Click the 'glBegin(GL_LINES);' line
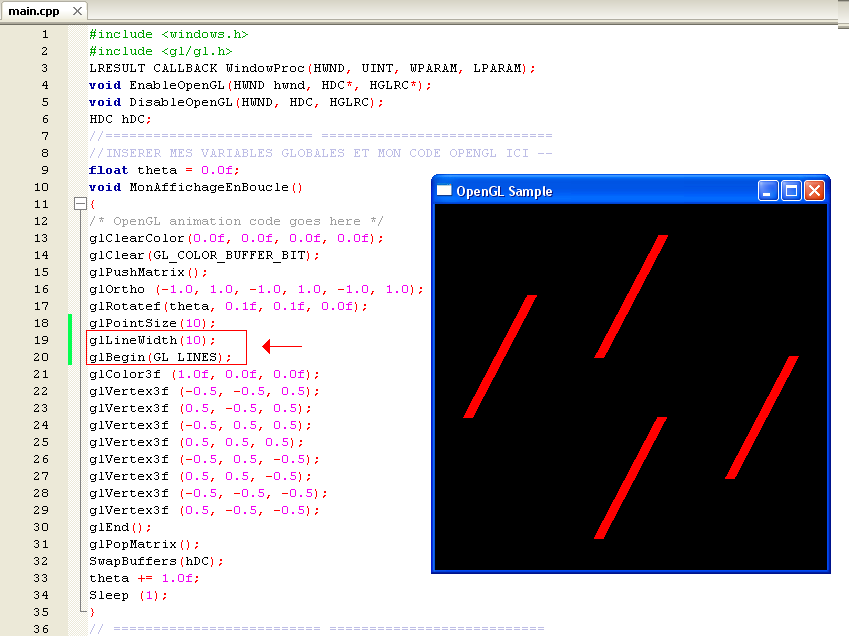Screen dimensions: 849x636 pyautogui.click(x=160, y=357)
